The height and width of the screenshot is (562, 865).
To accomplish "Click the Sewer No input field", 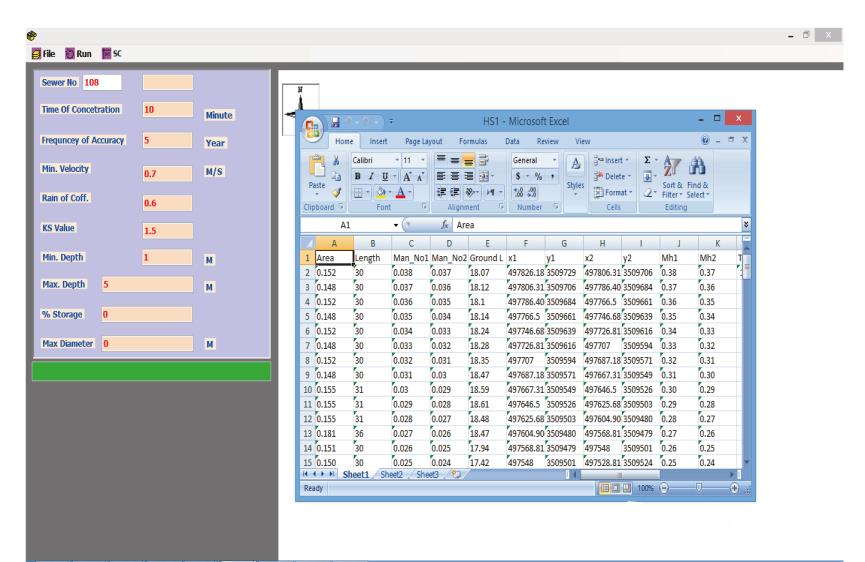I will [102, 82].
